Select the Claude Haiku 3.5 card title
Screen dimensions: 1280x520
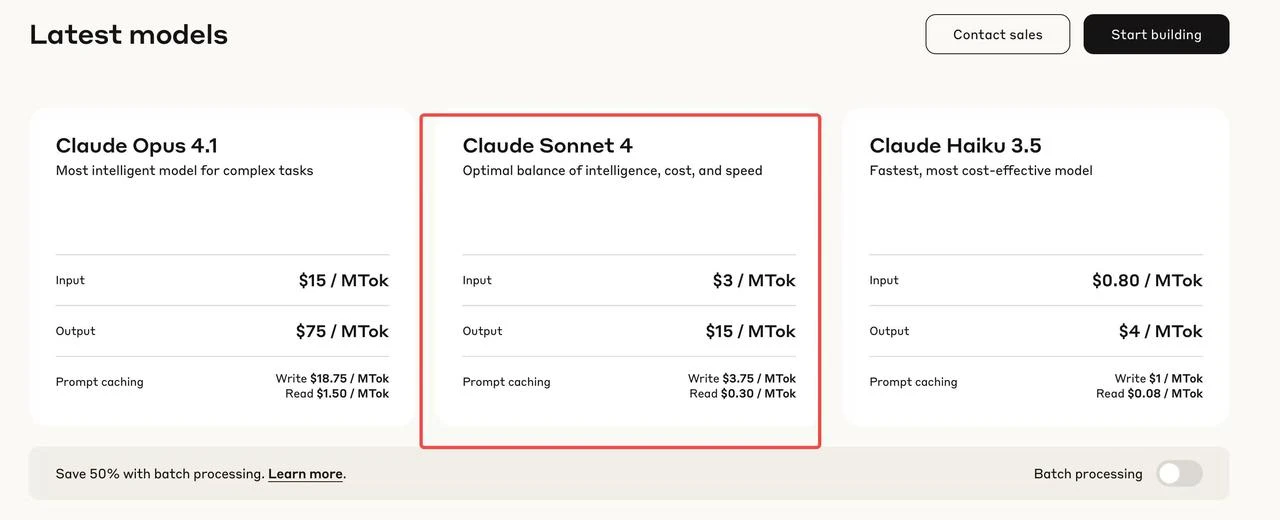(955, 146)
